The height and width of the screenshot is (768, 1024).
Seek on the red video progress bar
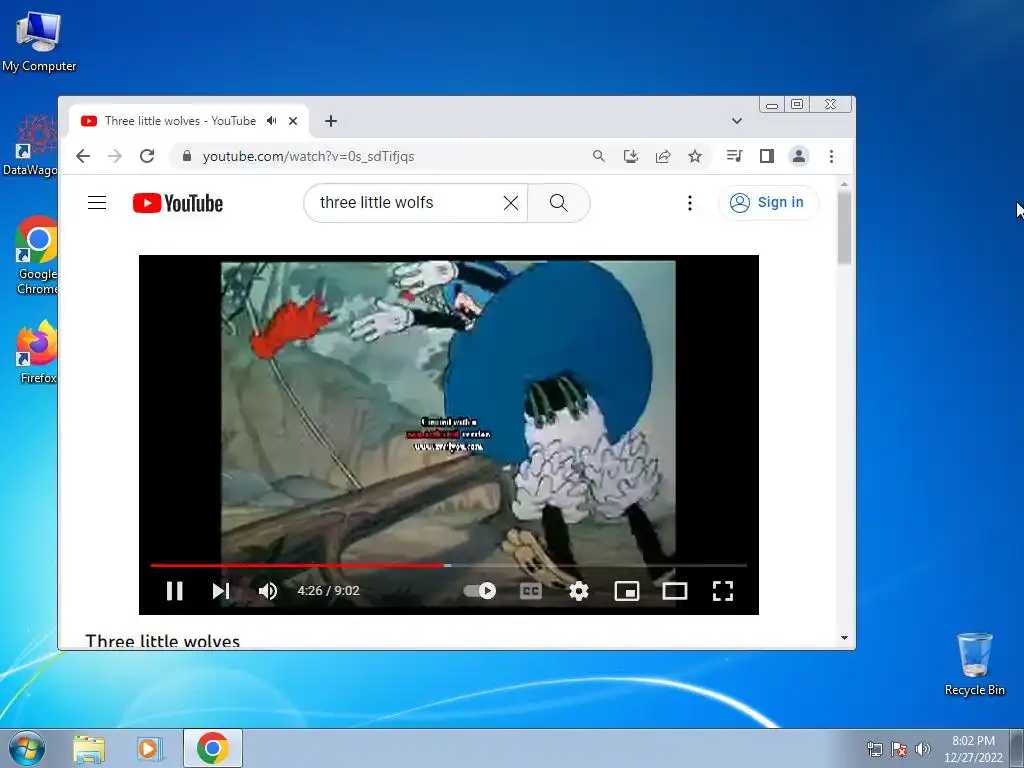[x=449, y=566]
